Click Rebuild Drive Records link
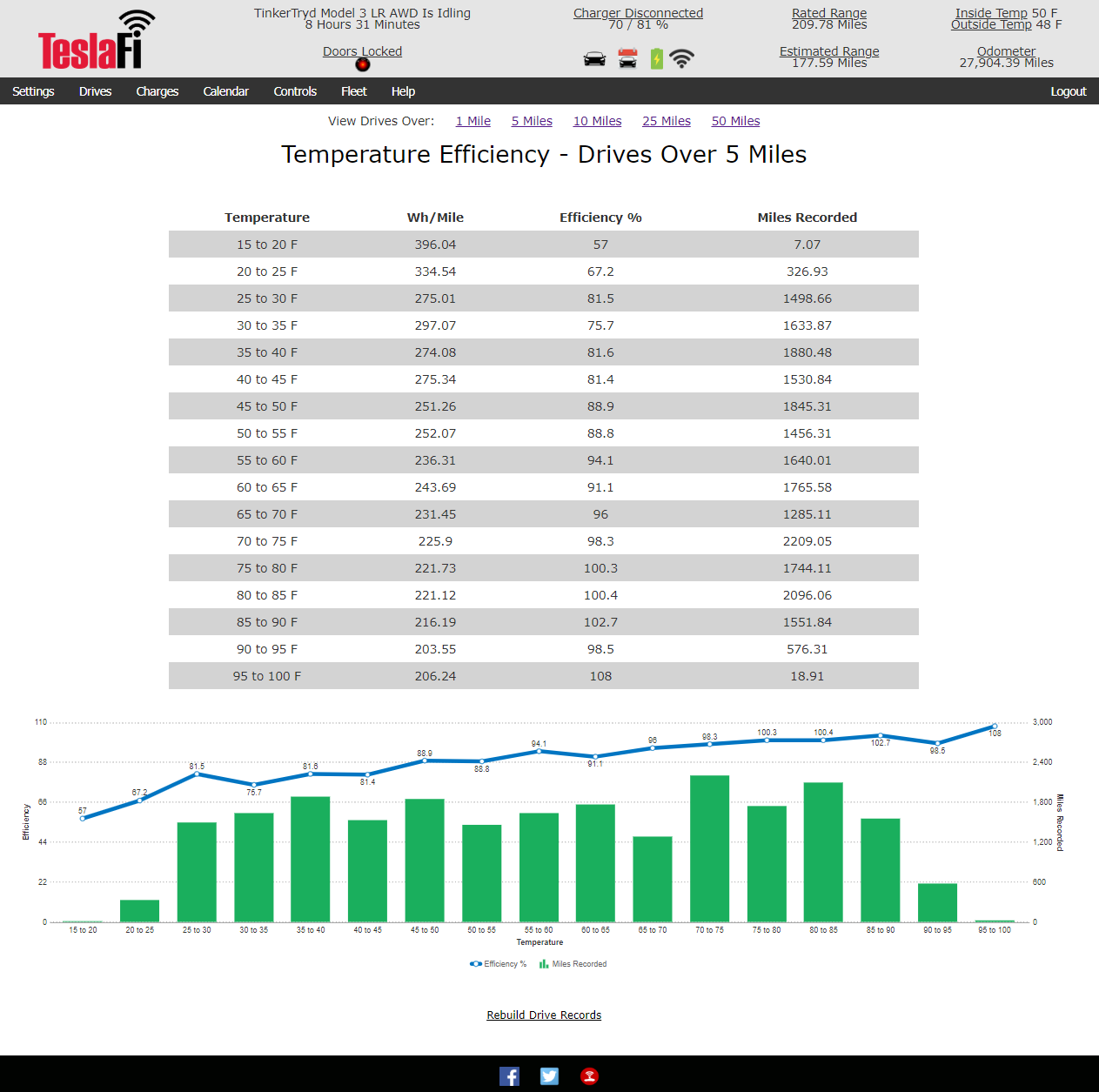 pos(544,1015)
